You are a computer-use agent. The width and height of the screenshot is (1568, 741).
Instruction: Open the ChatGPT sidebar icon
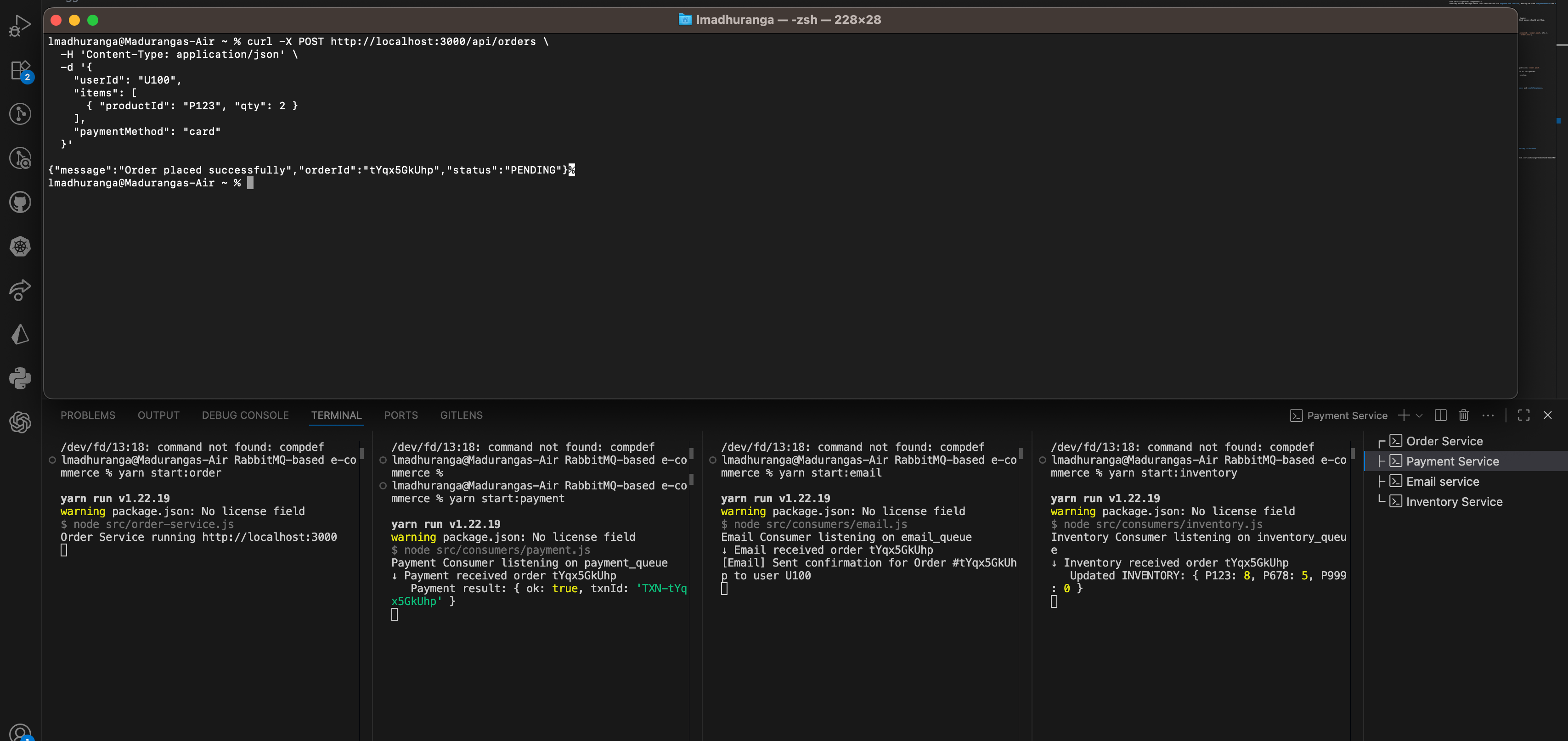pyautogui.click(x=20, y=422)
